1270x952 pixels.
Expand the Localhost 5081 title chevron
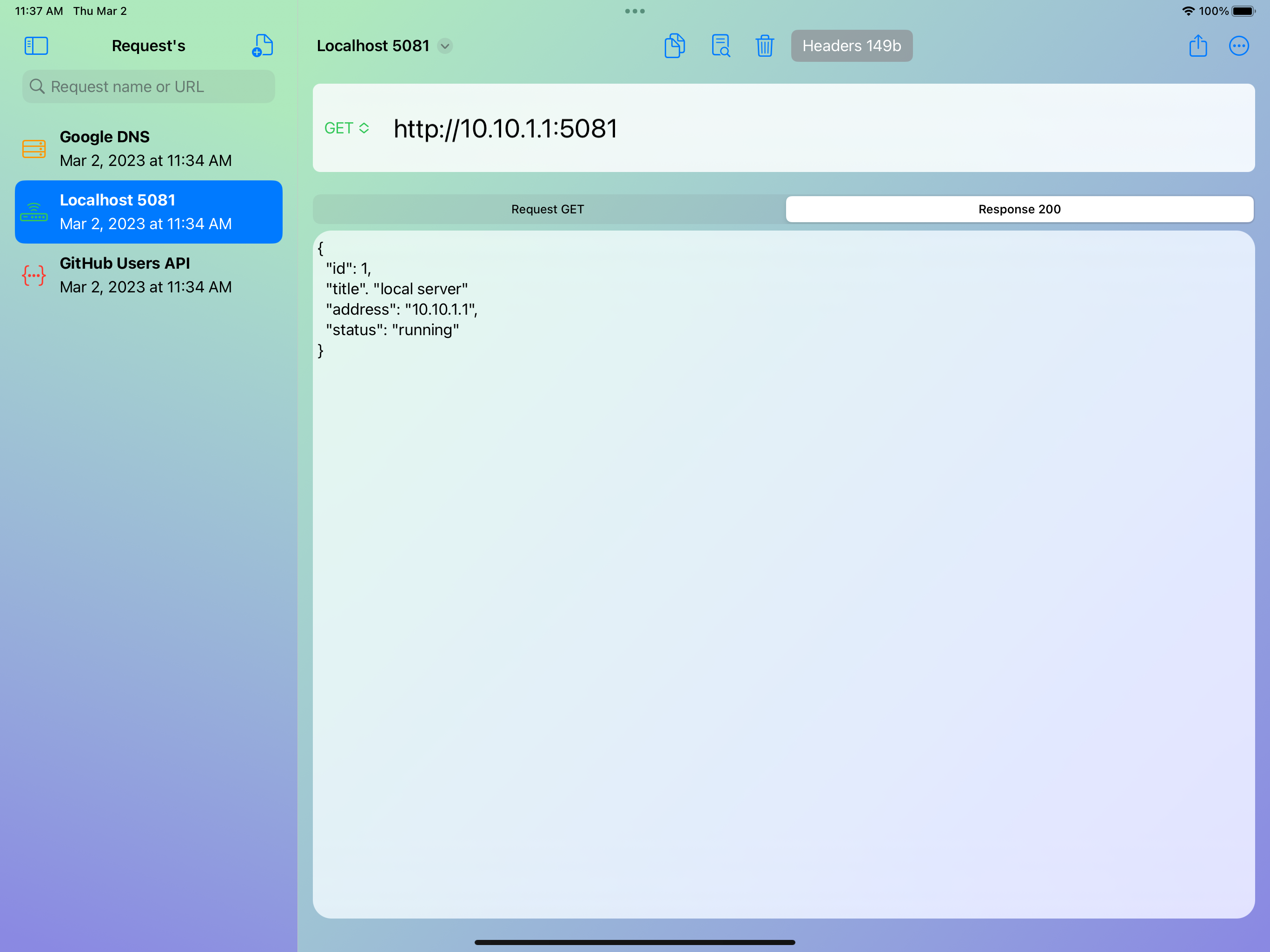pos(445,46)
